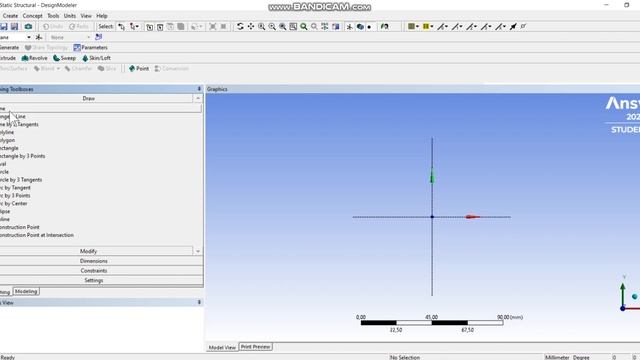This screenshot has width=640, height=360.
Task: Expand the Constraints toolbox section
Action: click(x=93, y=271)
